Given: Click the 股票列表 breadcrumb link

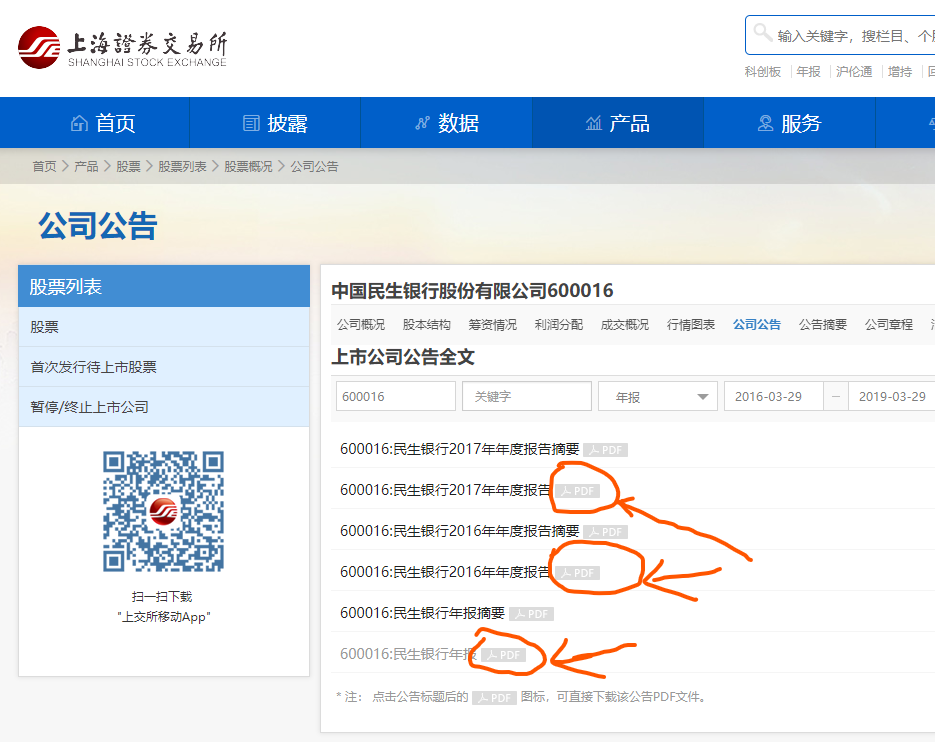Looking at the screenshot, I should click(x=182, y=166).
